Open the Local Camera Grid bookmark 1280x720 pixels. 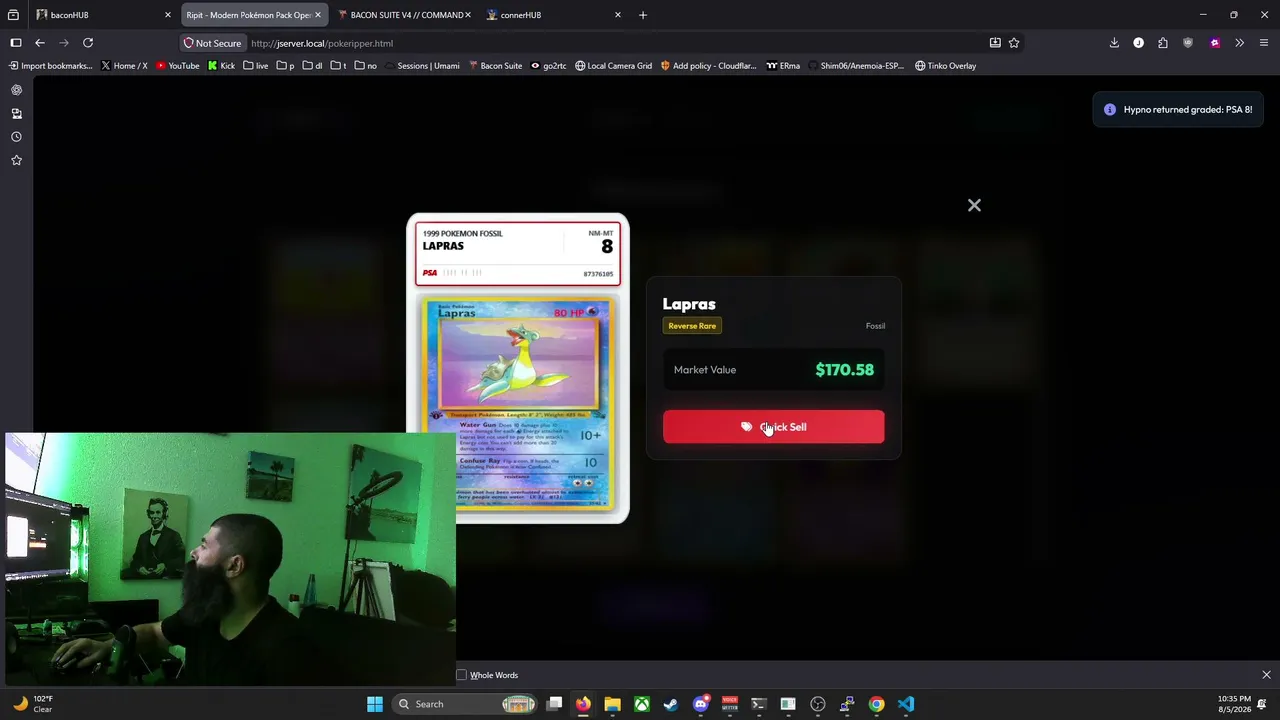[613, 66]
